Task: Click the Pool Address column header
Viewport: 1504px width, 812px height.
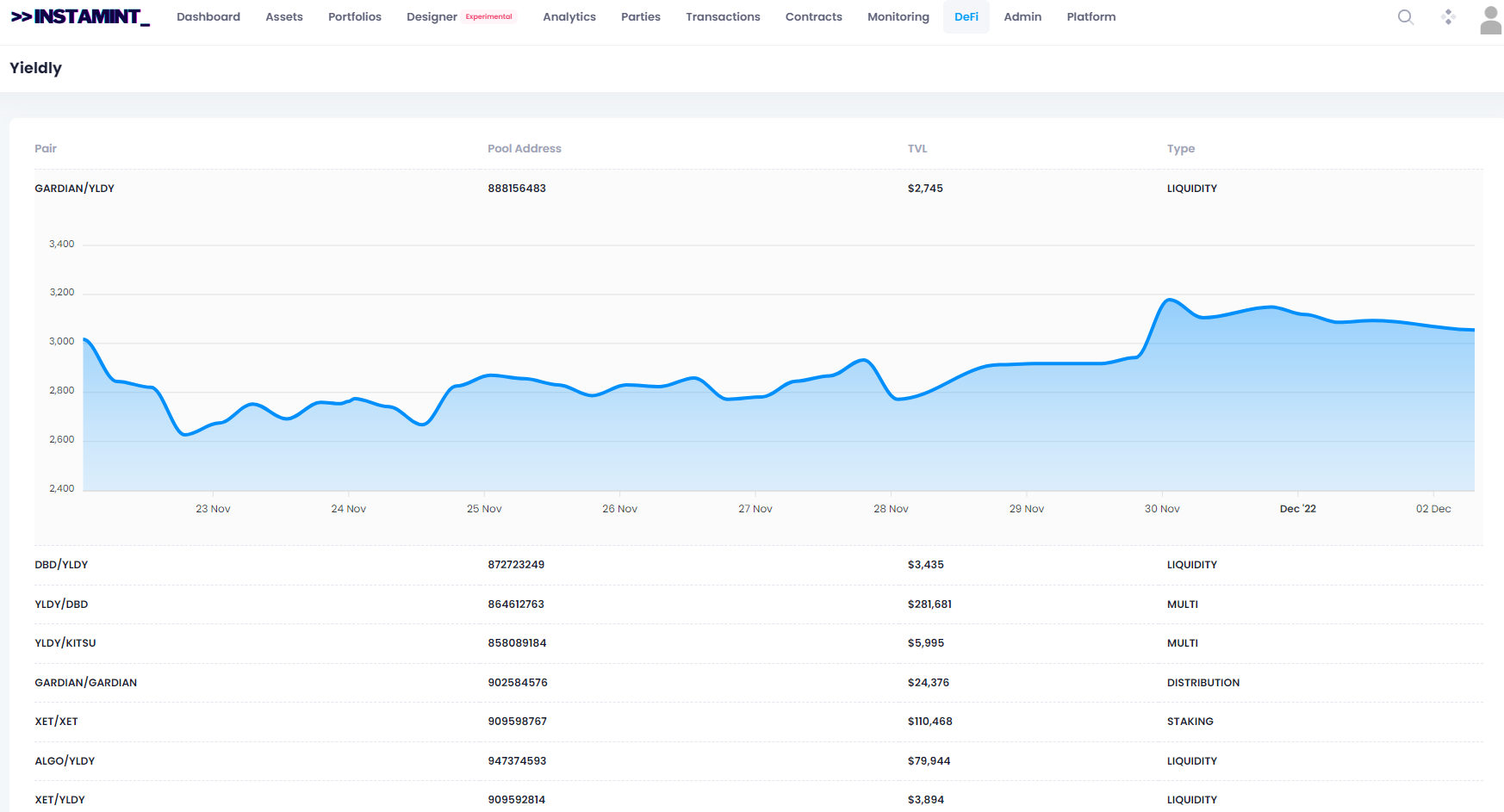Action: pyautogui.click(x=525, y=149)
